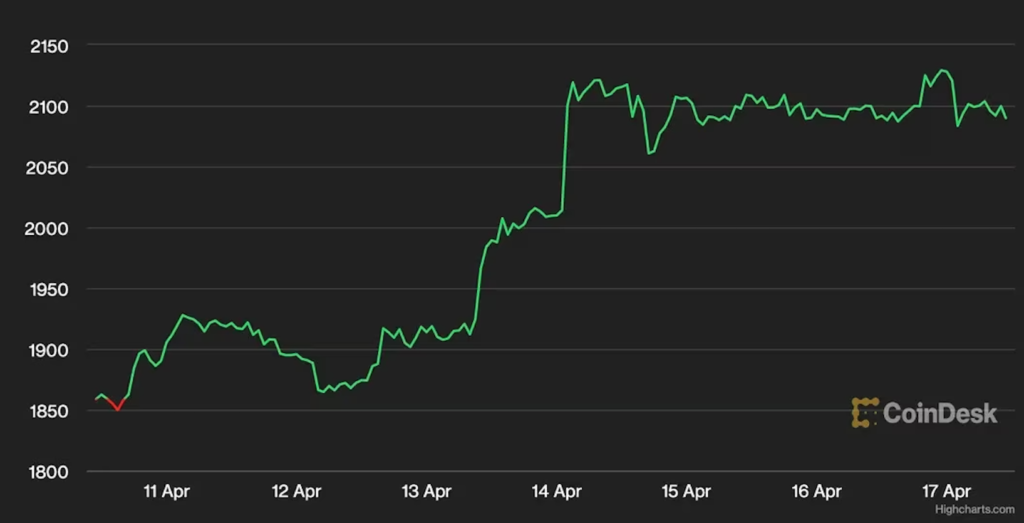This screenshot has width=1024, height=523.
Task: Click the 2150 y-axis label
Action: [x=49, y=46]
